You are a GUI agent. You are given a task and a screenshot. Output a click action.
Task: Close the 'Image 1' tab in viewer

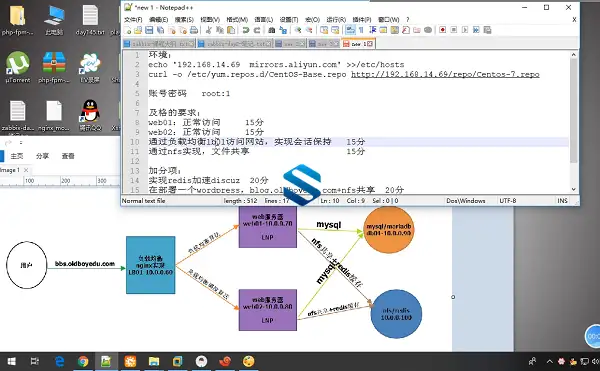(x=26, y=170)
